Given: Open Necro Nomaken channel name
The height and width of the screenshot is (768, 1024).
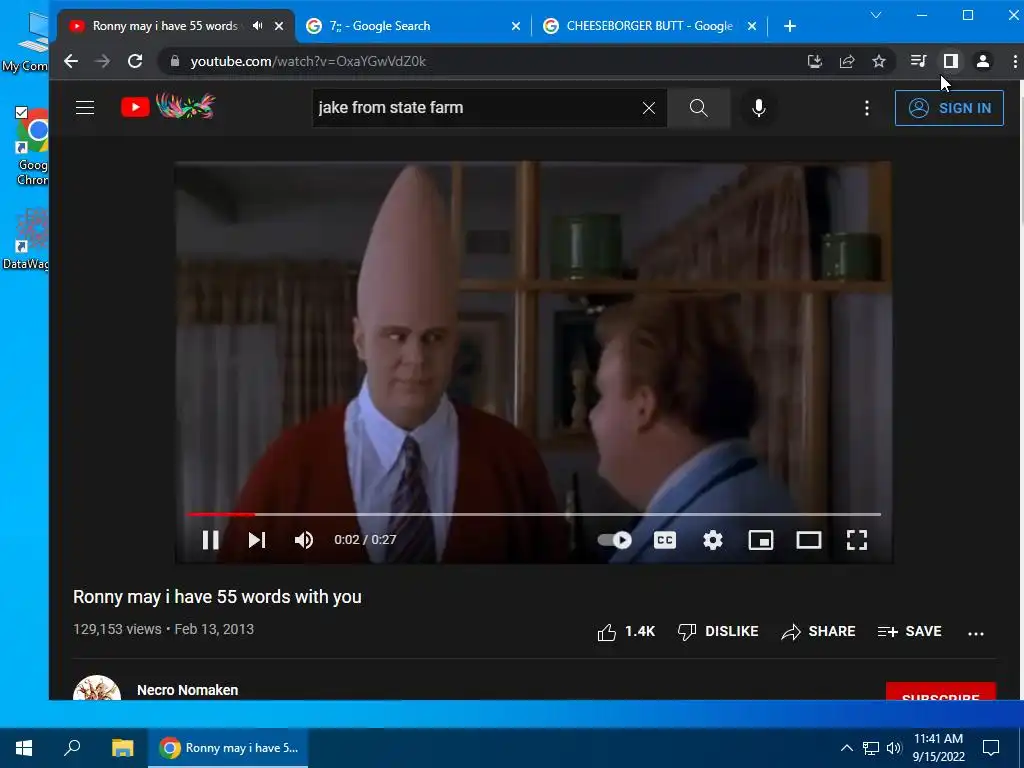Looking at the screenshot, I should coord(187,690).
